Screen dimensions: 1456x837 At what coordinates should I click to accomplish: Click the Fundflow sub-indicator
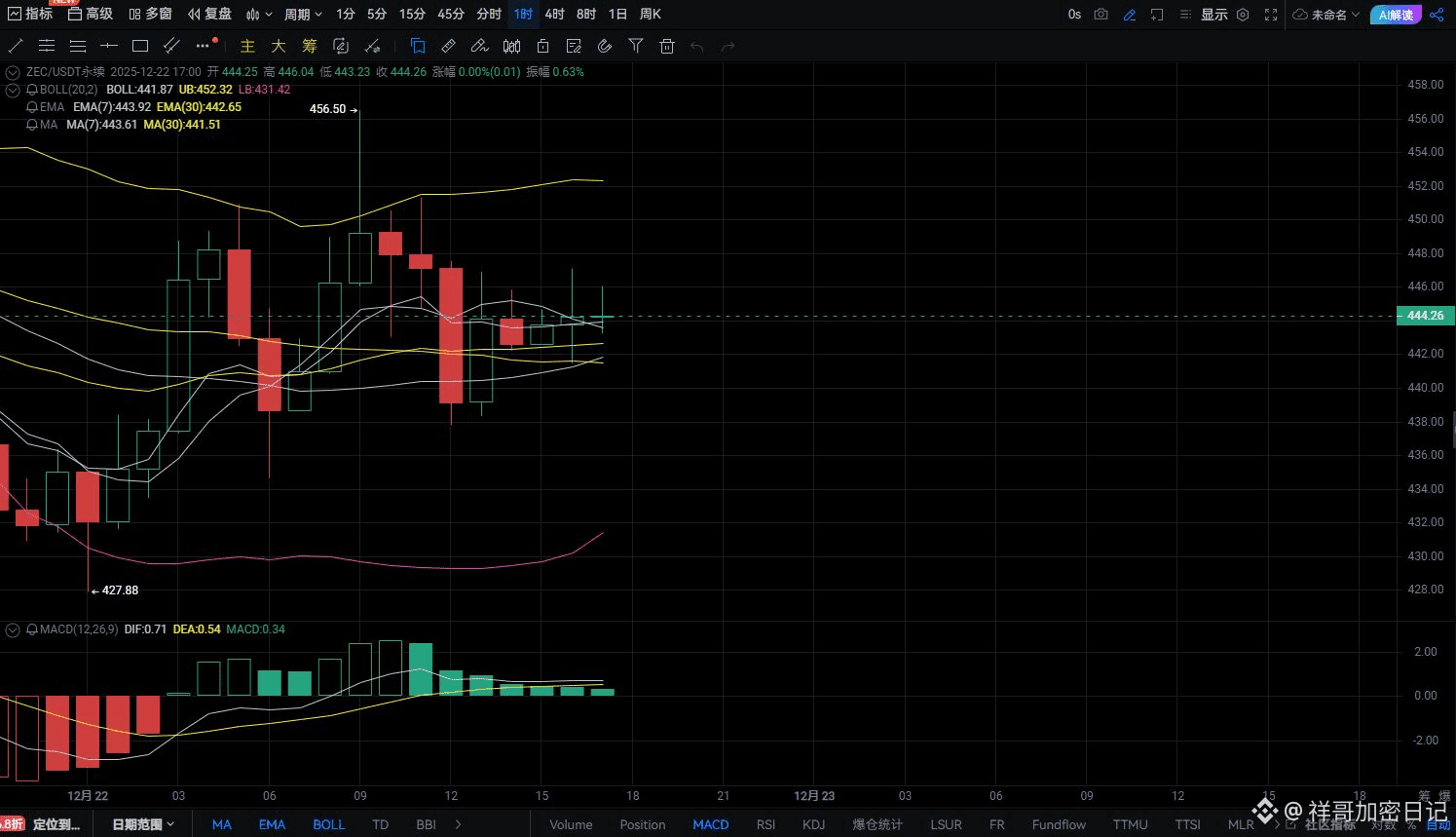1059,824
